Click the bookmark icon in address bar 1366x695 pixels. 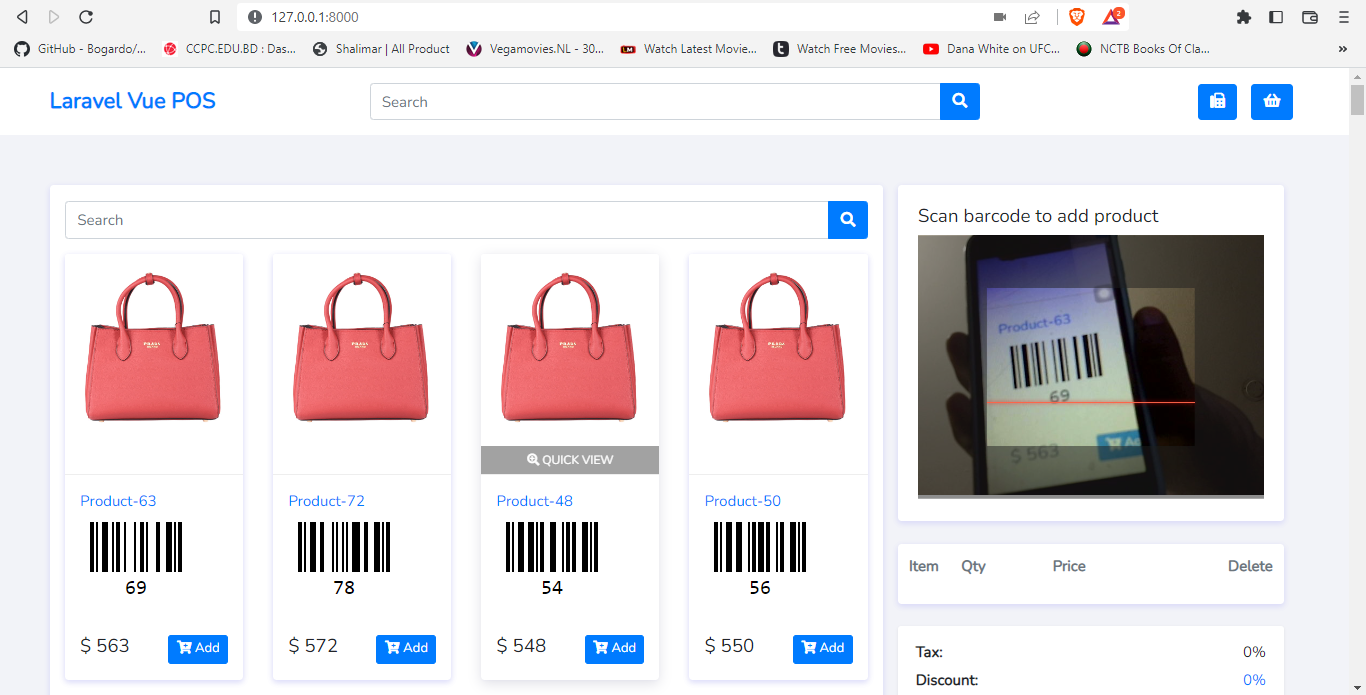[215, 17]
